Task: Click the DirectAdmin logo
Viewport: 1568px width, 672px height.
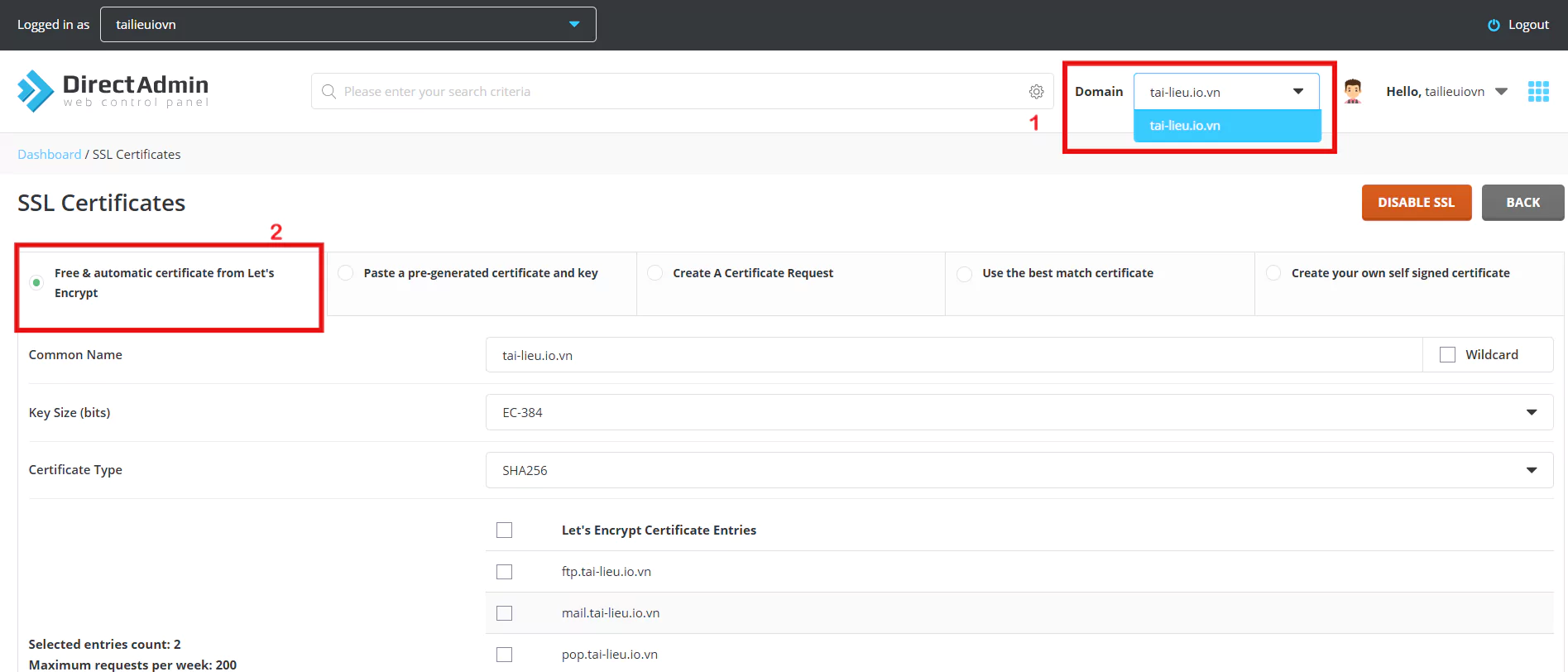Action: click(113, 91)
